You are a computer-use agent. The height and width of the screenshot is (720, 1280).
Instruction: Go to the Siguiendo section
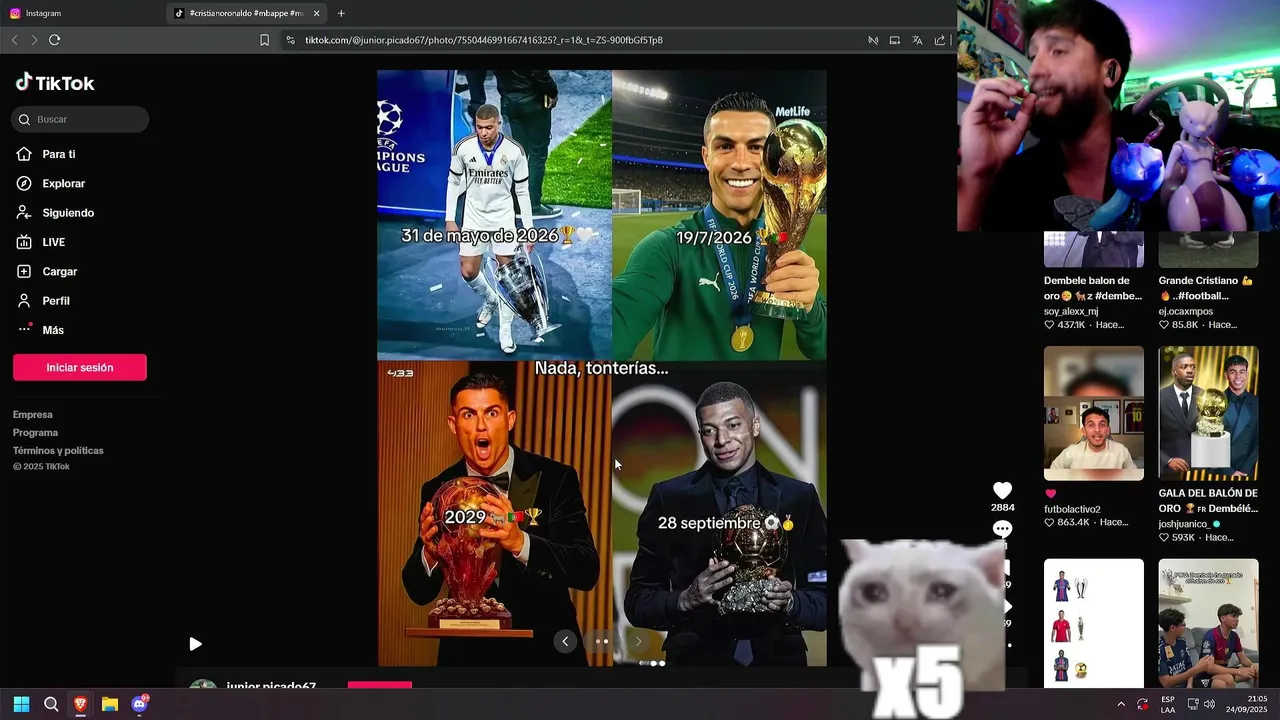point(68,213)
